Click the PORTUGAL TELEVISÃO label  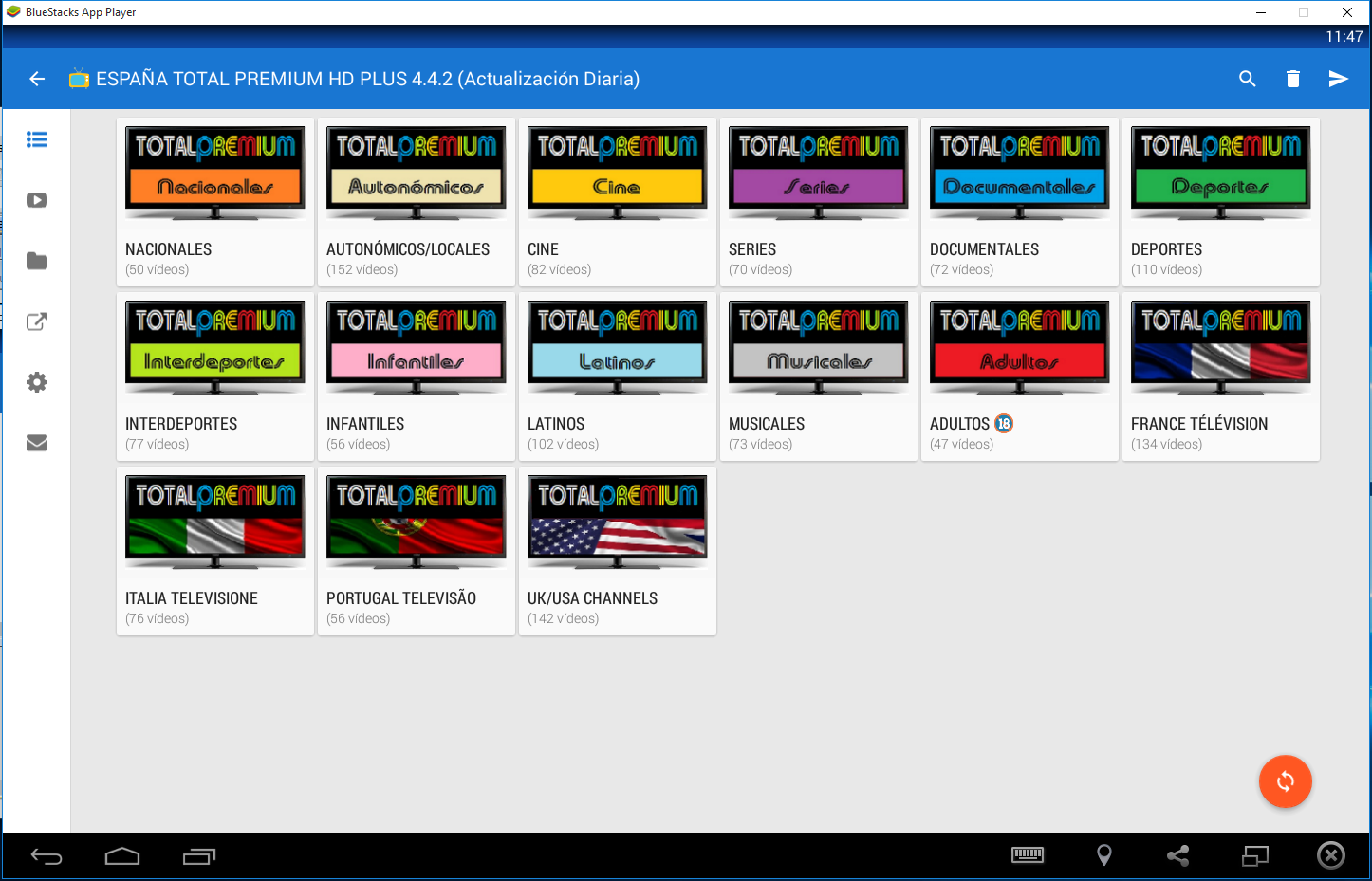(x=401, y=598)
